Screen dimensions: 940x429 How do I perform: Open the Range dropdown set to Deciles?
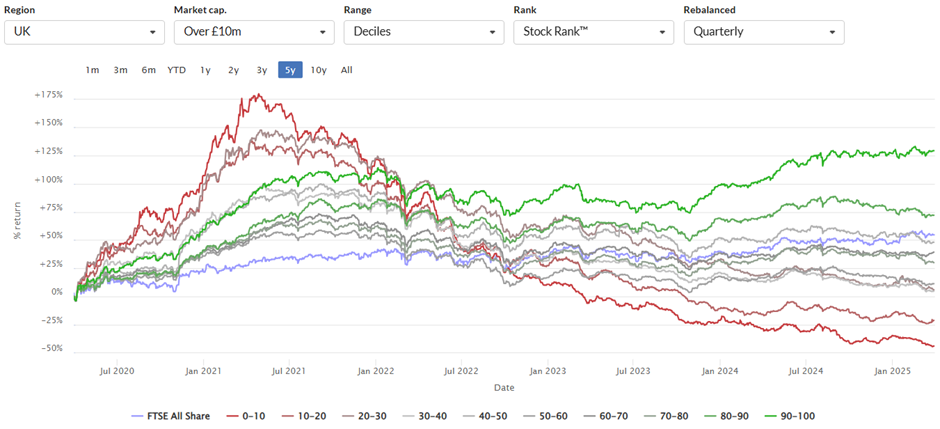pos(424,32)
